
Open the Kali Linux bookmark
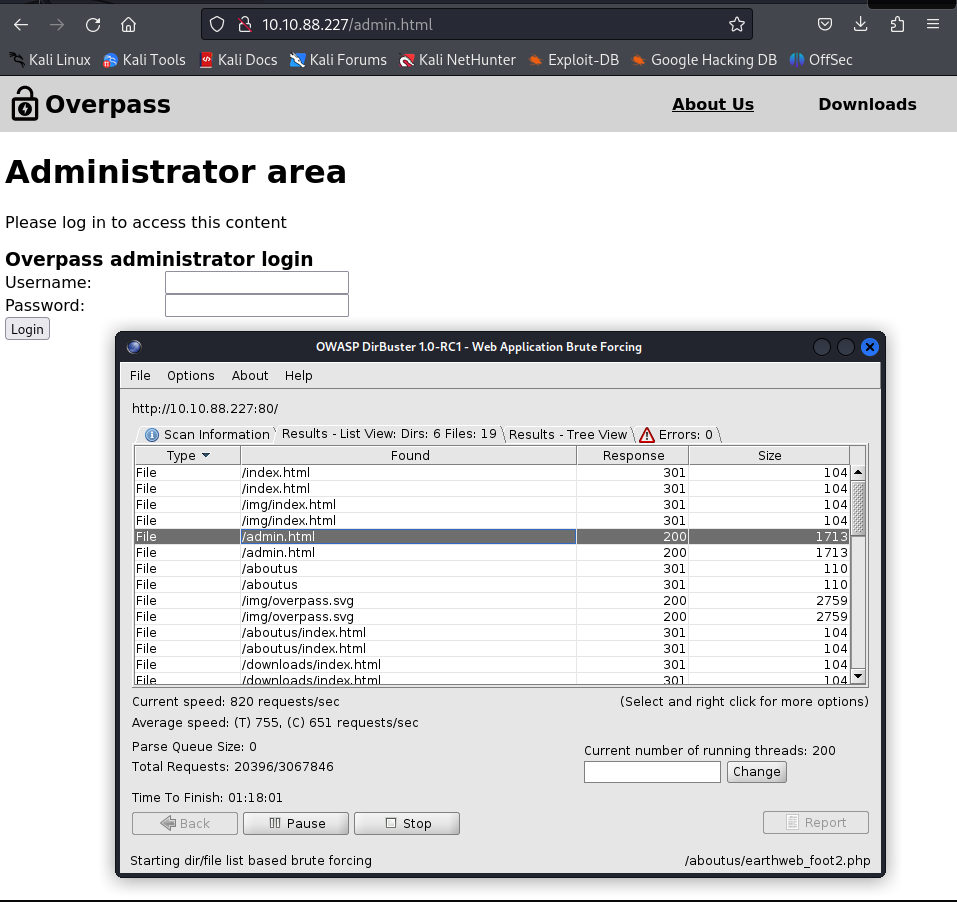coord(51,60)
